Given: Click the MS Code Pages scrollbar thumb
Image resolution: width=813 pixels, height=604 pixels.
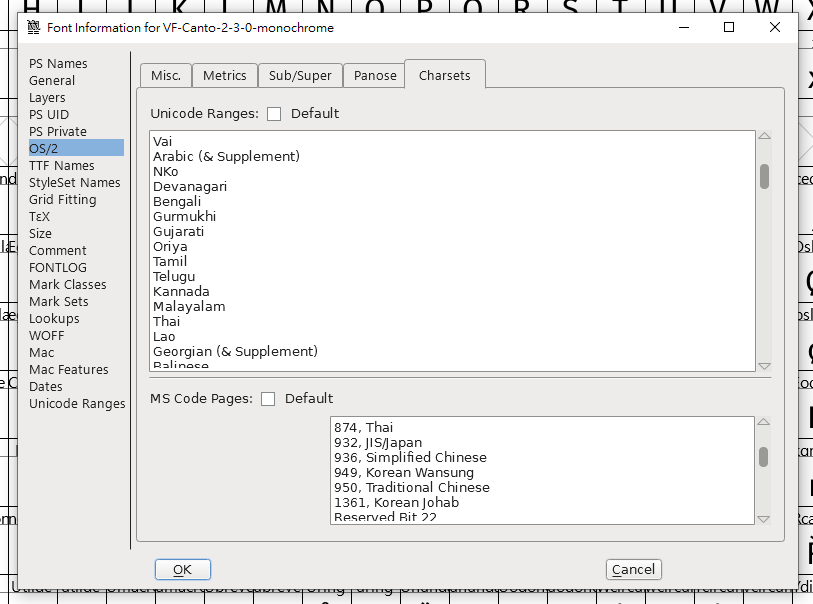Looking at the screenshot, I should (x=764, y=457).
